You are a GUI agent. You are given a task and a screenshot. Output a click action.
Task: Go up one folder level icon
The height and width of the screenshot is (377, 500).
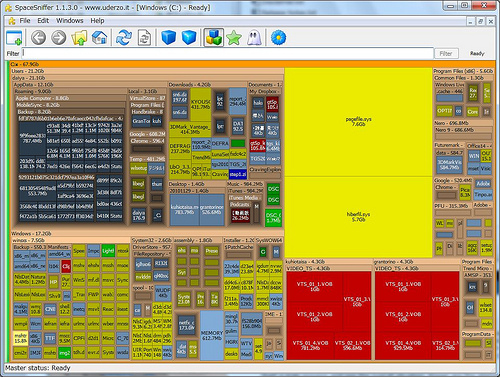[79, 37]
